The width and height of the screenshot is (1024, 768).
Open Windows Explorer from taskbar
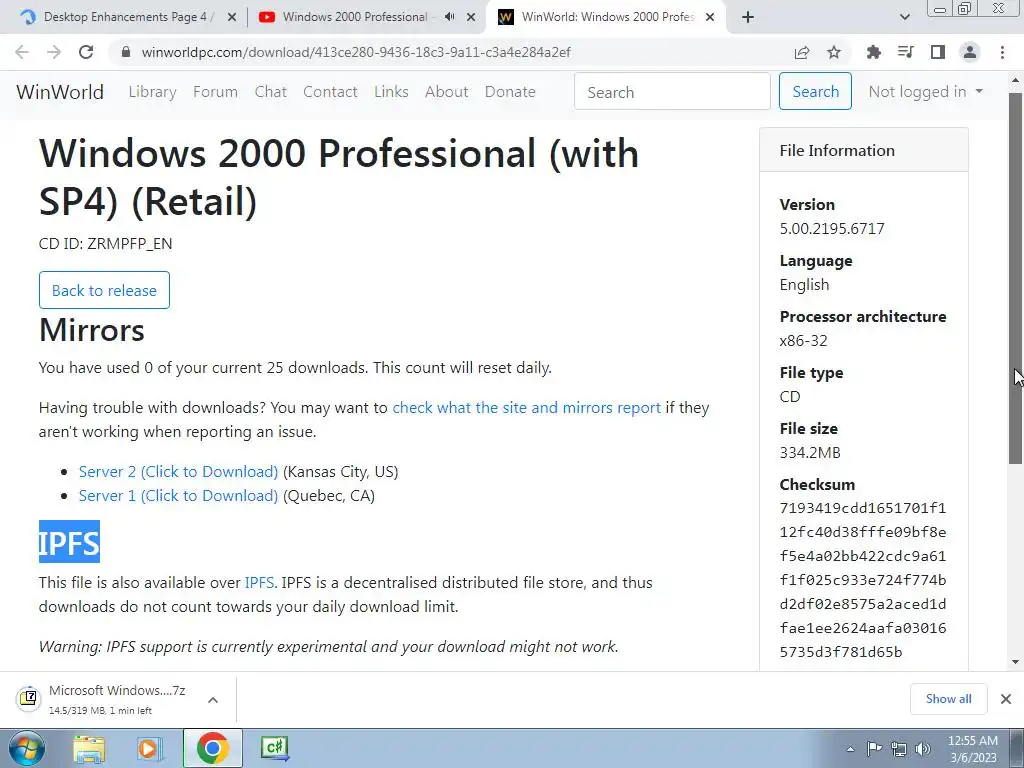pos(89,748)
